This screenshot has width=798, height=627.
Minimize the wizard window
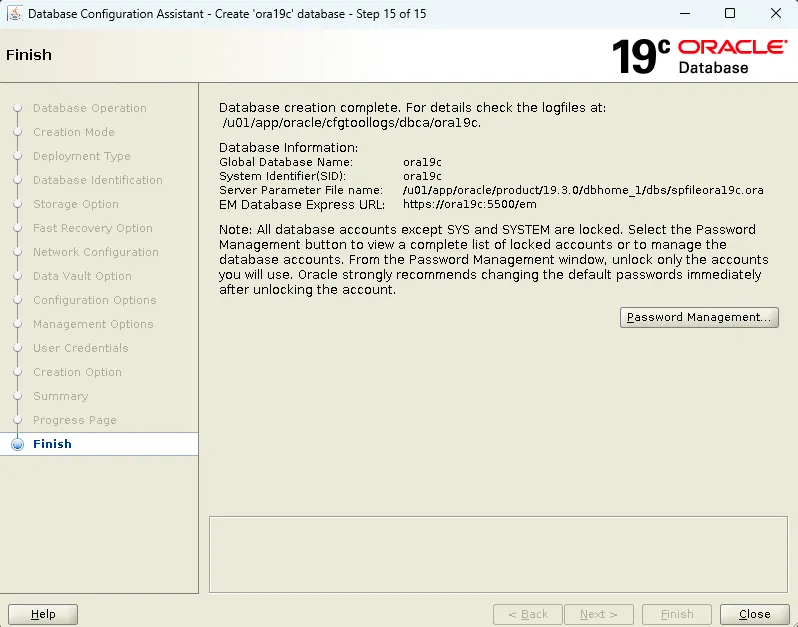[x=685, y=13]
